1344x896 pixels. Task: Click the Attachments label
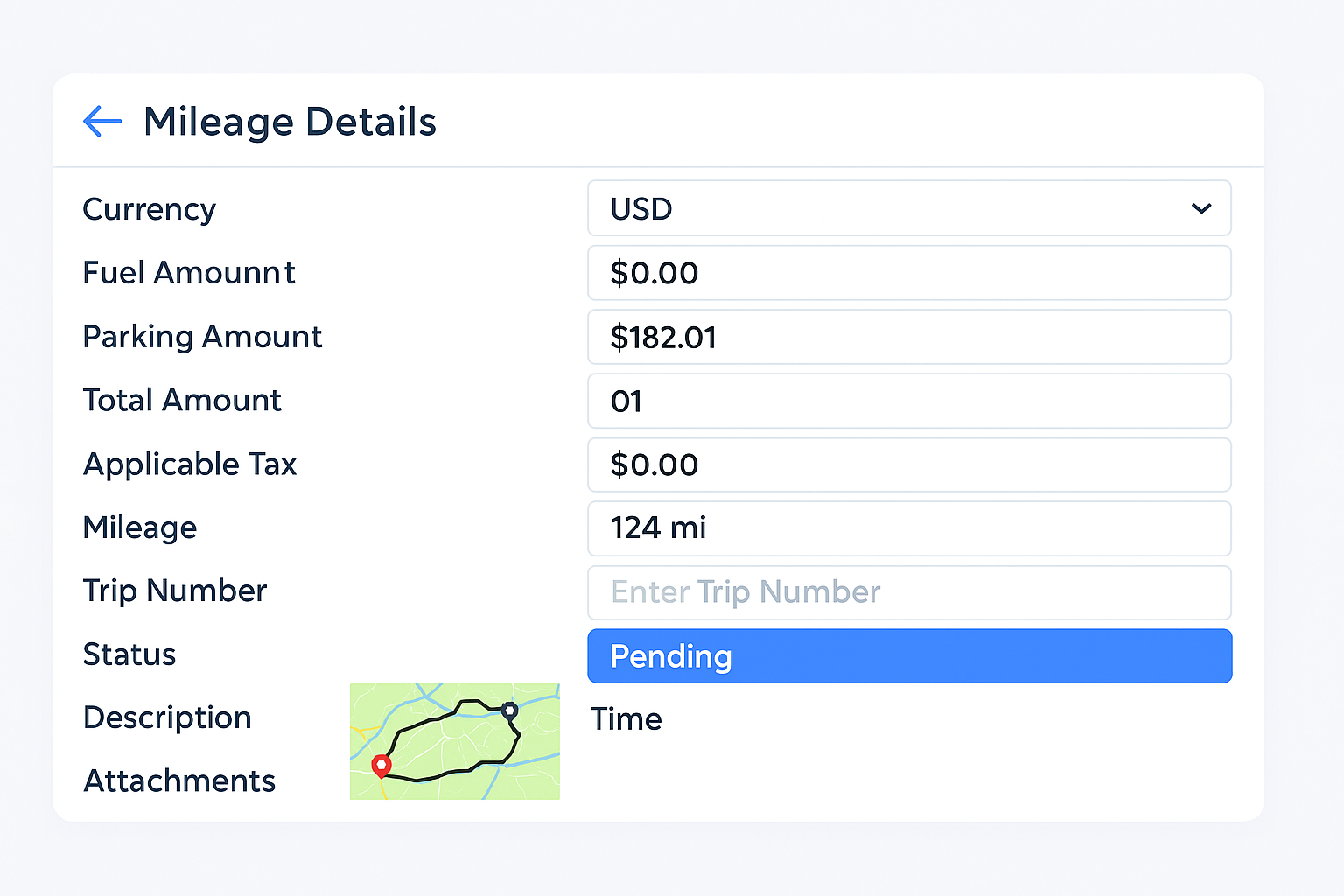pos(179,780)
